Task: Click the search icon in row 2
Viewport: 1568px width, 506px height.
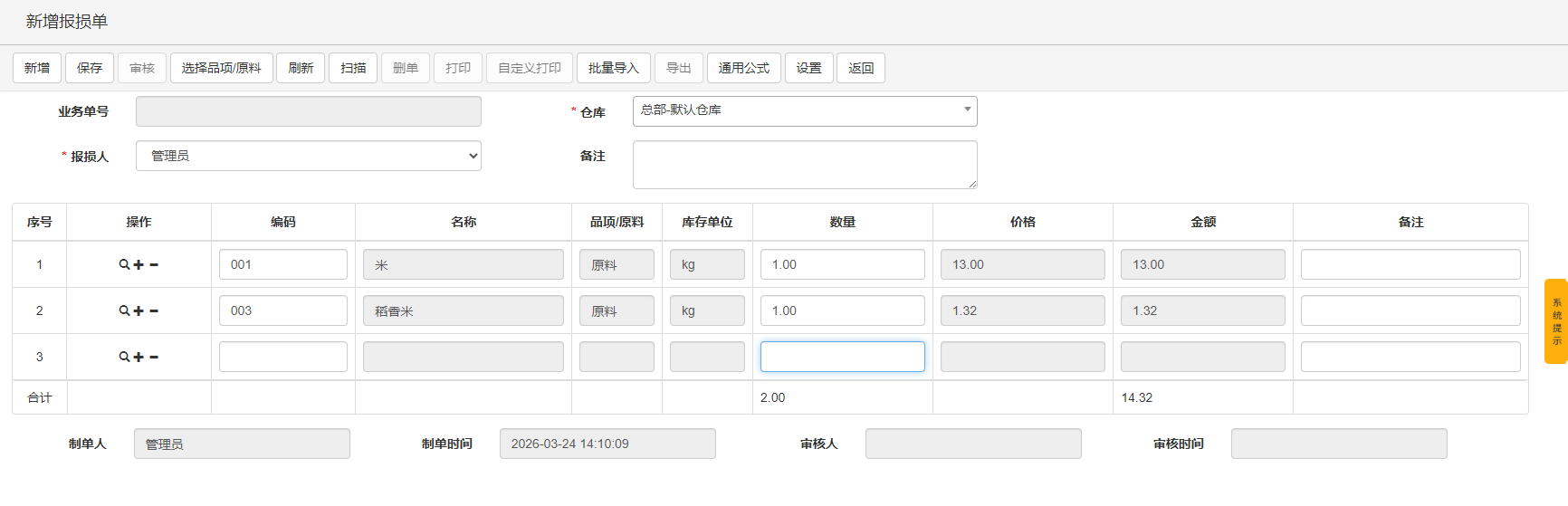Action: [124, 311]
